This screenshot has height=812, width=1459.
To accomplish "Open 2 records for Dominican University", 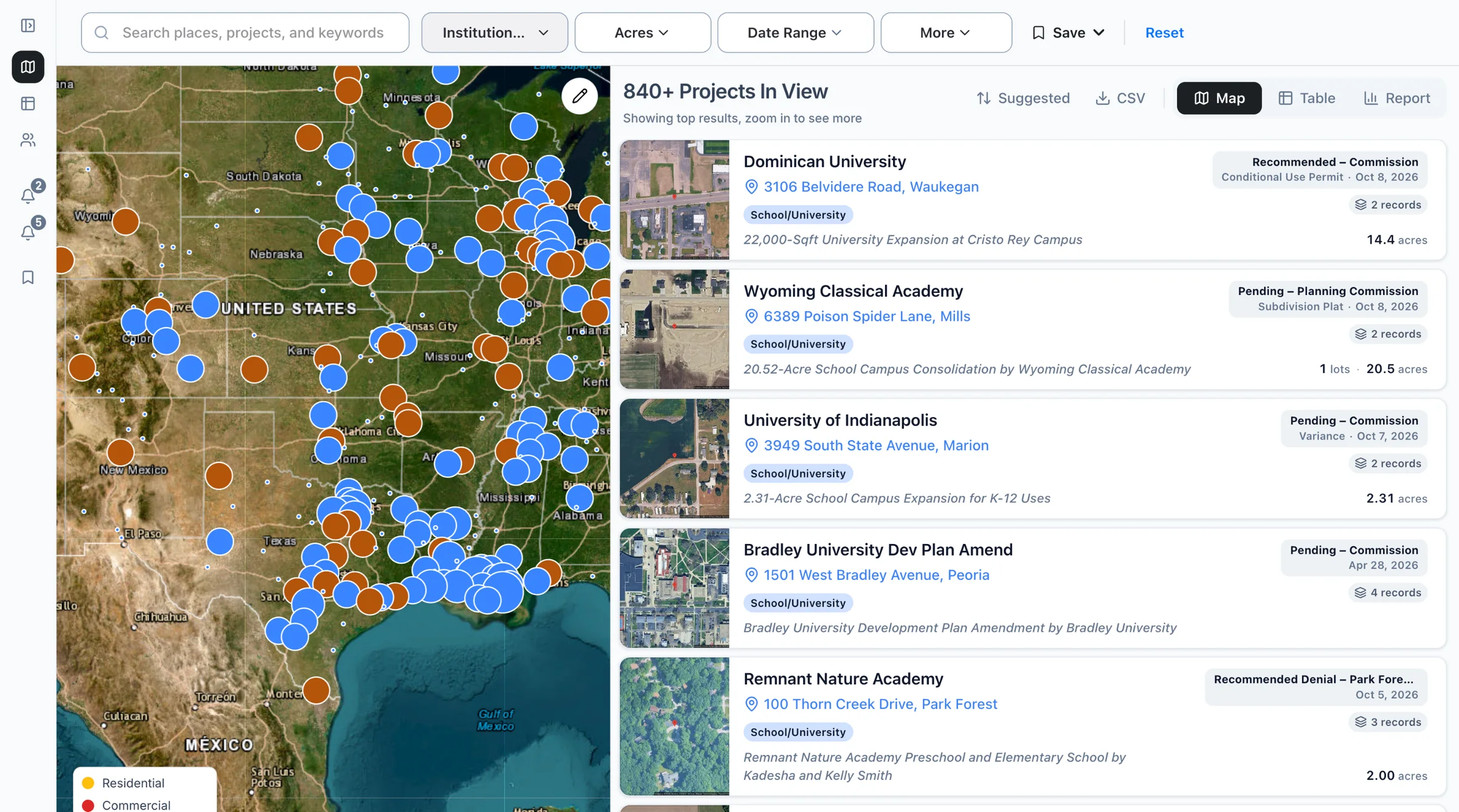I will pos(1388,205).
